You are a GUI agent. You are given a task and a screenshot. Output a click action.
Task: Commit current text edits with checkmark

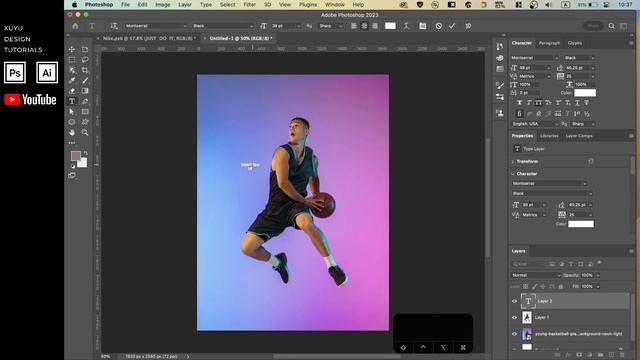[x=452, y=26]
